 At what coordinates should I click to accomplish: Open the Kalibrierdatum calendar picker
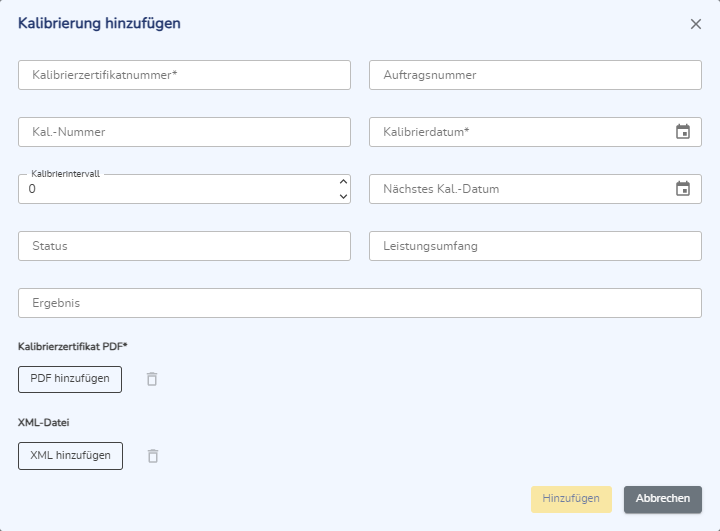683,132
